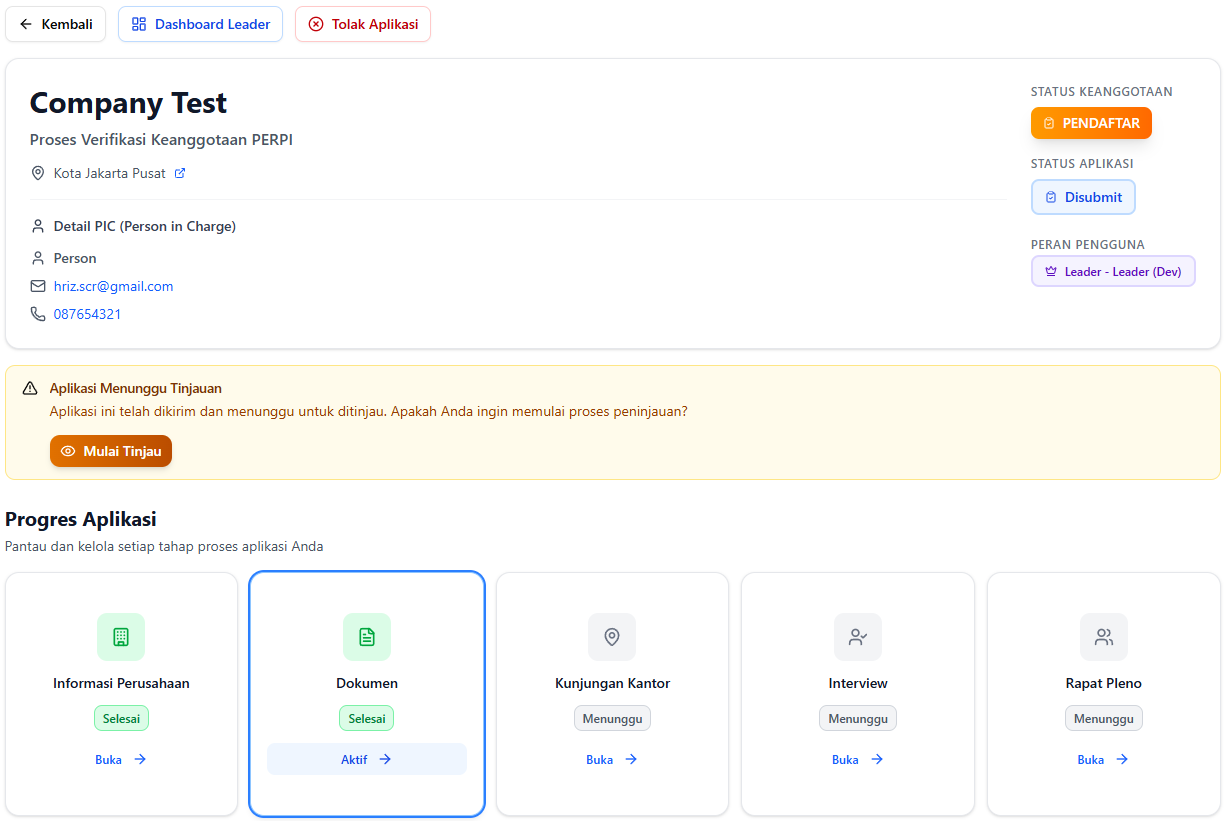The height and width of the screenshot is (821, 1228).
Task: Click Mulai Tinjau to start the review
Action: pos(110,451)
